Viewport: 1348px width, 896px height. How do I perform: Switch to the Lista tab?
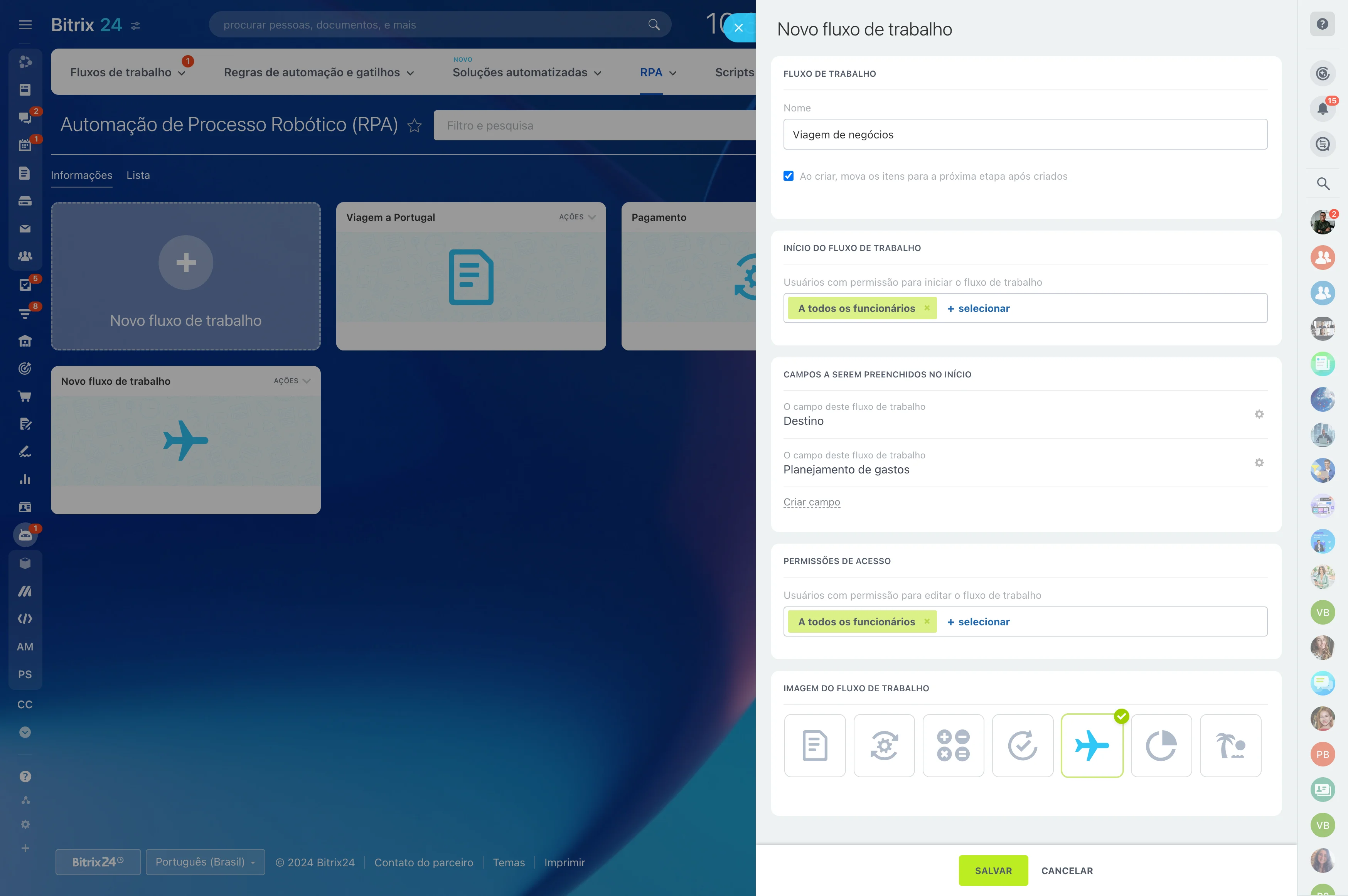point(138,175)
